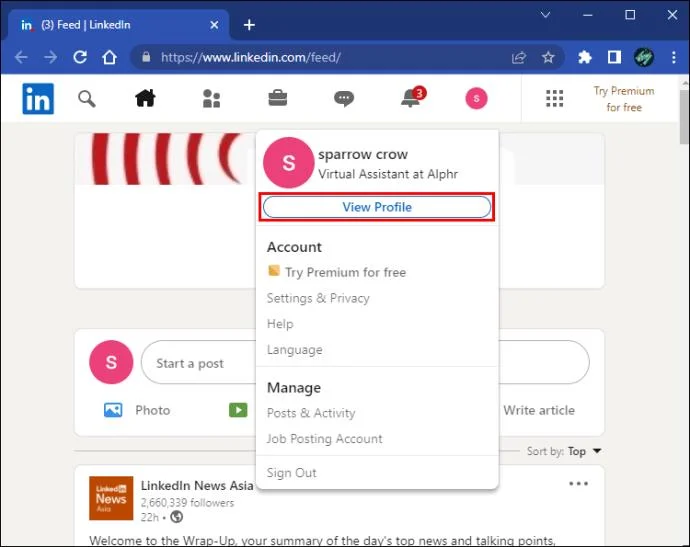The image size is (690, 547).
Task: Click sparrow crow name in dropdown
Action: click(x=363, y=154)
